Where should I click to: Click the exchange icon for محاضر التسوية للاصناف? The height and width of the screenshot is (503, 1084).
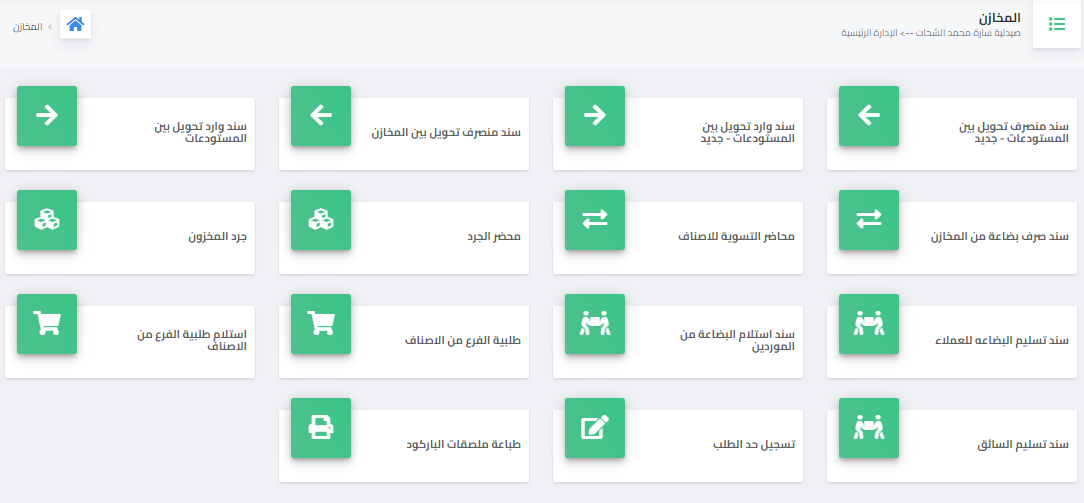pyautogui.click(x=595, y=220)
